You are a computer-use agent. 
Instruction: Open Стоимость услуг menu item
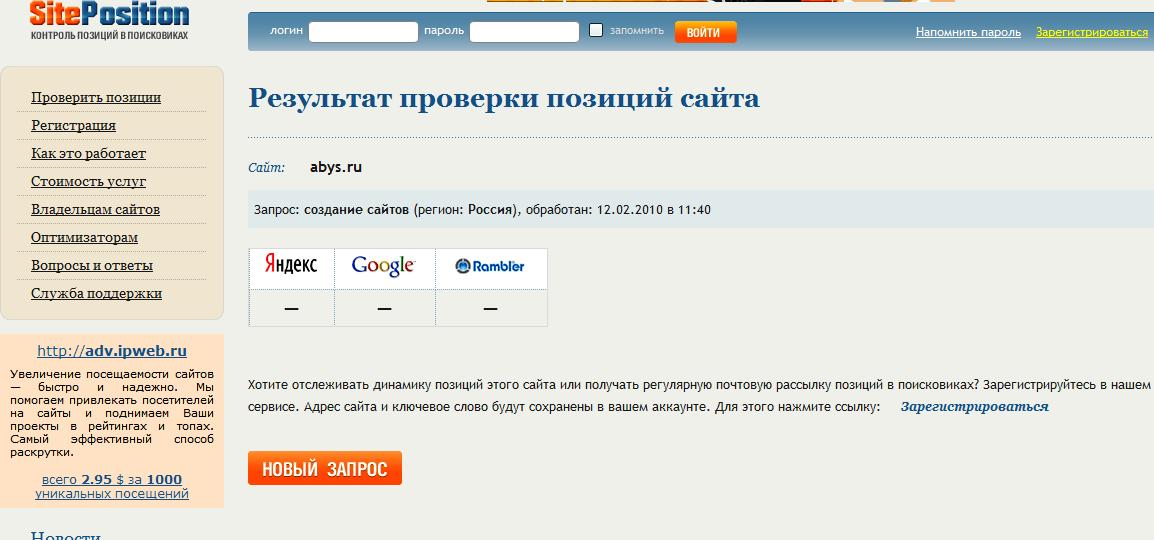88,182
